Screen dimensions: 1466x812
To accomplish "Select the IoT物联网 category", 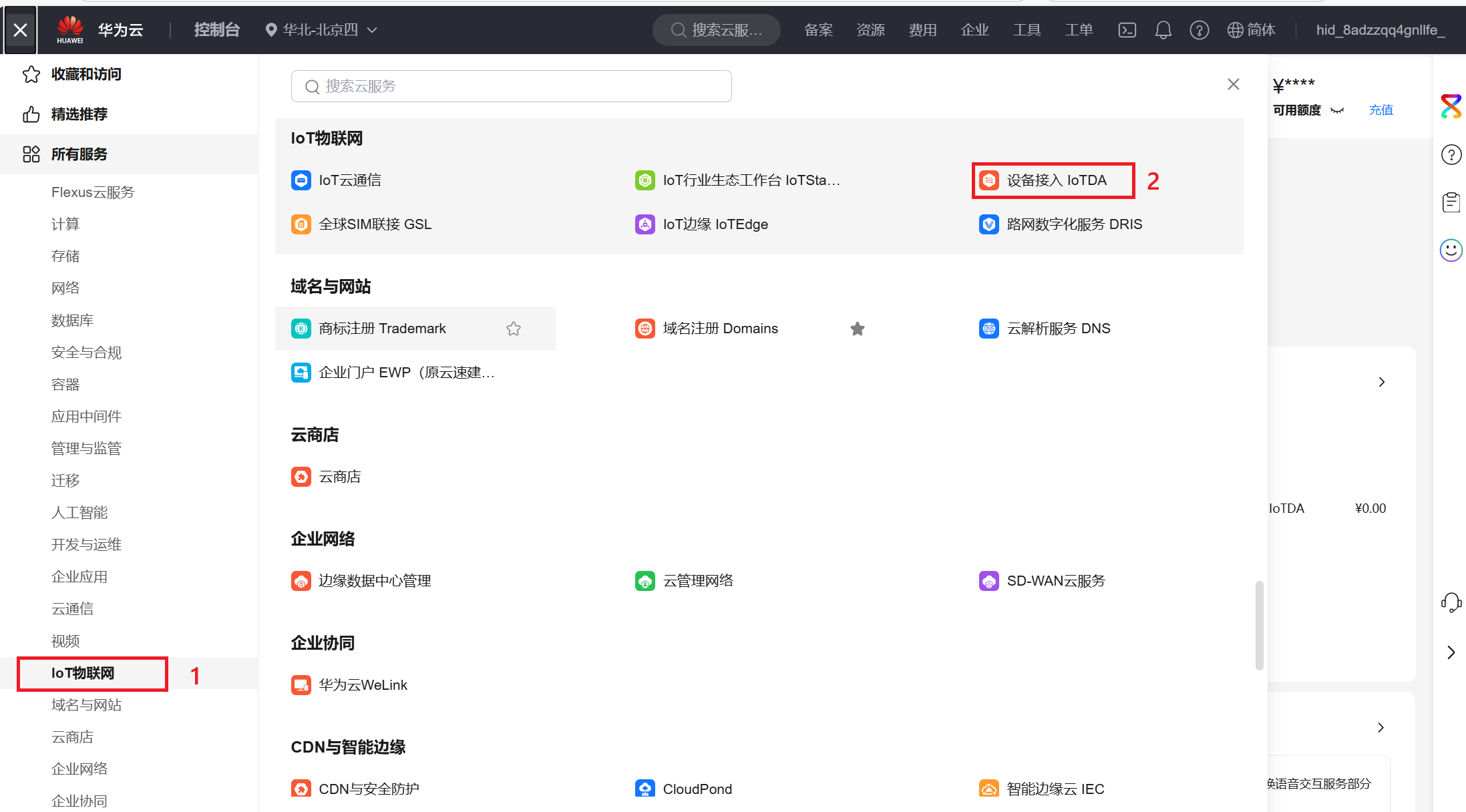I will (83, 673).
